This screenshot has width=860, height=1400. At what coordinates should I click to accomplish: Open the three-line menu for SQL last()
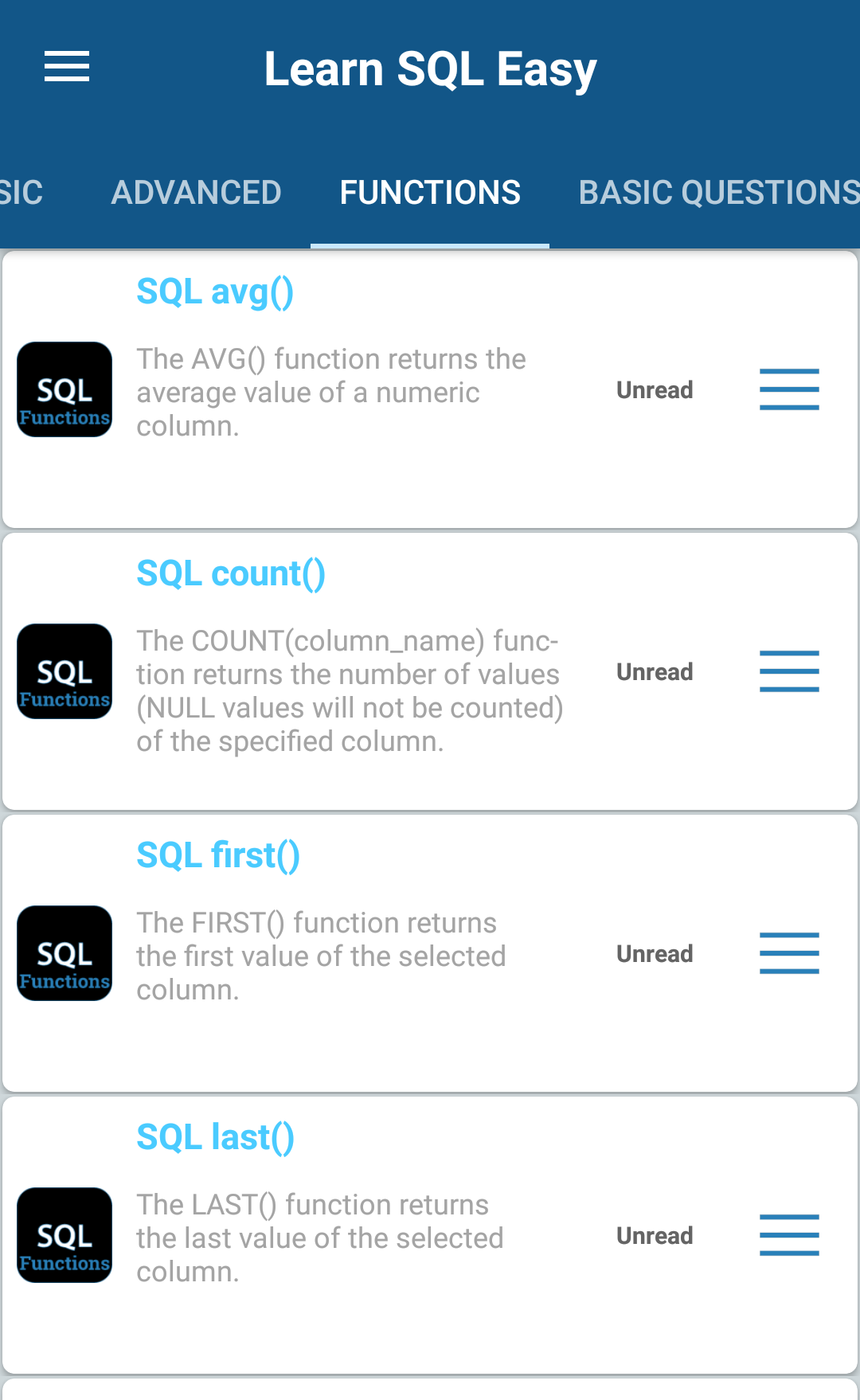point(789,1235)
